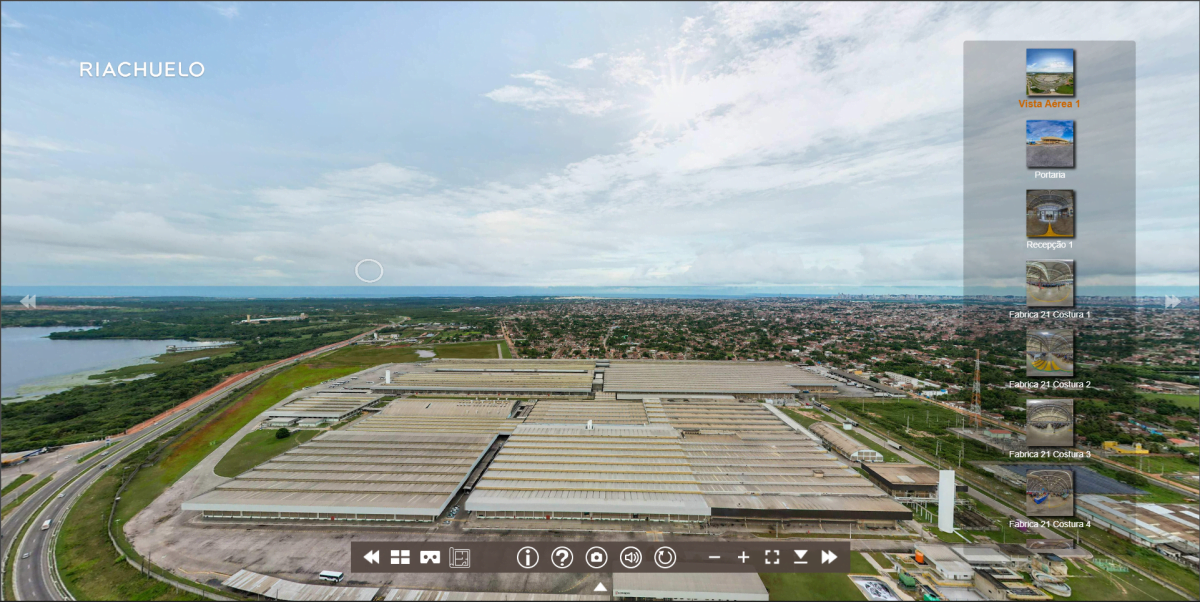Skip to next scene in toolbar
The image size is (1200, 602).
click(x=829, y=557)
